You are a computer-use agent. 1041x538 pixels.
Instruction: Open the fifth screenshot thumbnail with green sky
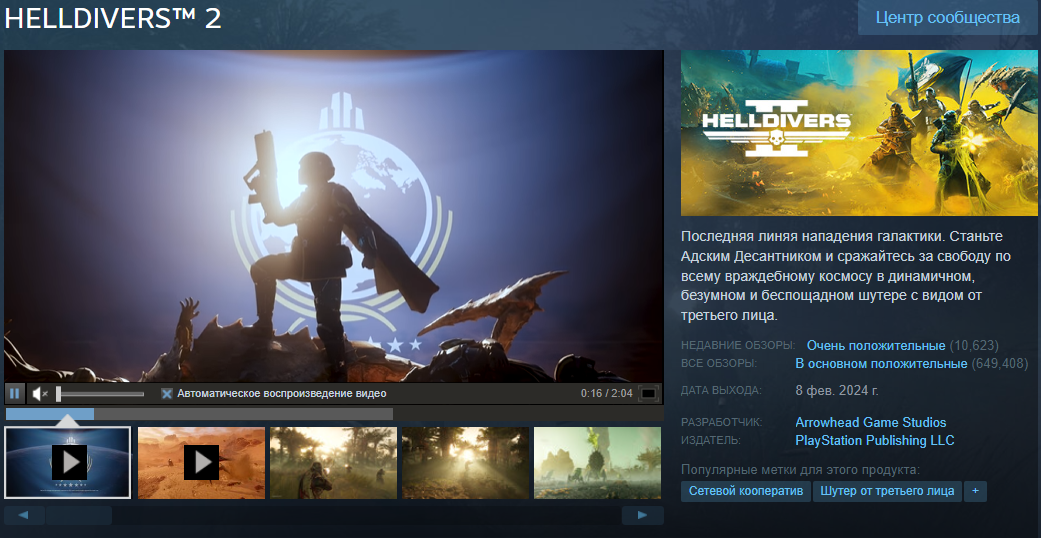click(x=597, y=462)
